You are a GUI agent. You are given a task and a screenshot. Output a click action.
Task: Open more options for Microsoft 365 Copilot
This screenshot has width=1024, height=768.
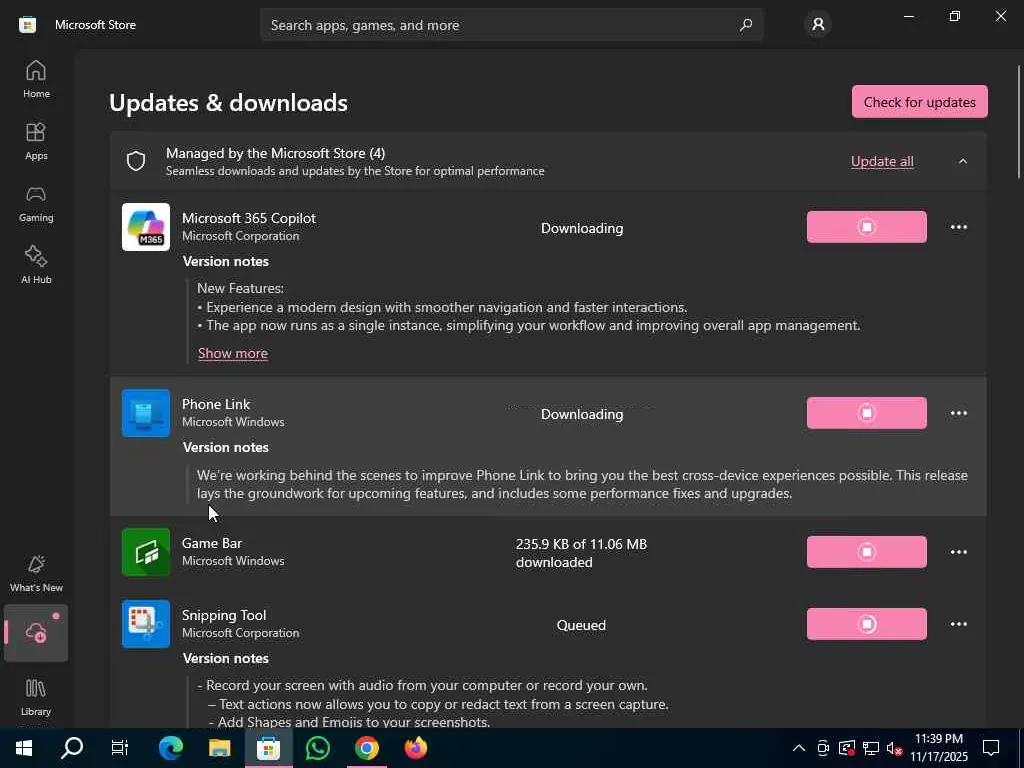point(959,227)
